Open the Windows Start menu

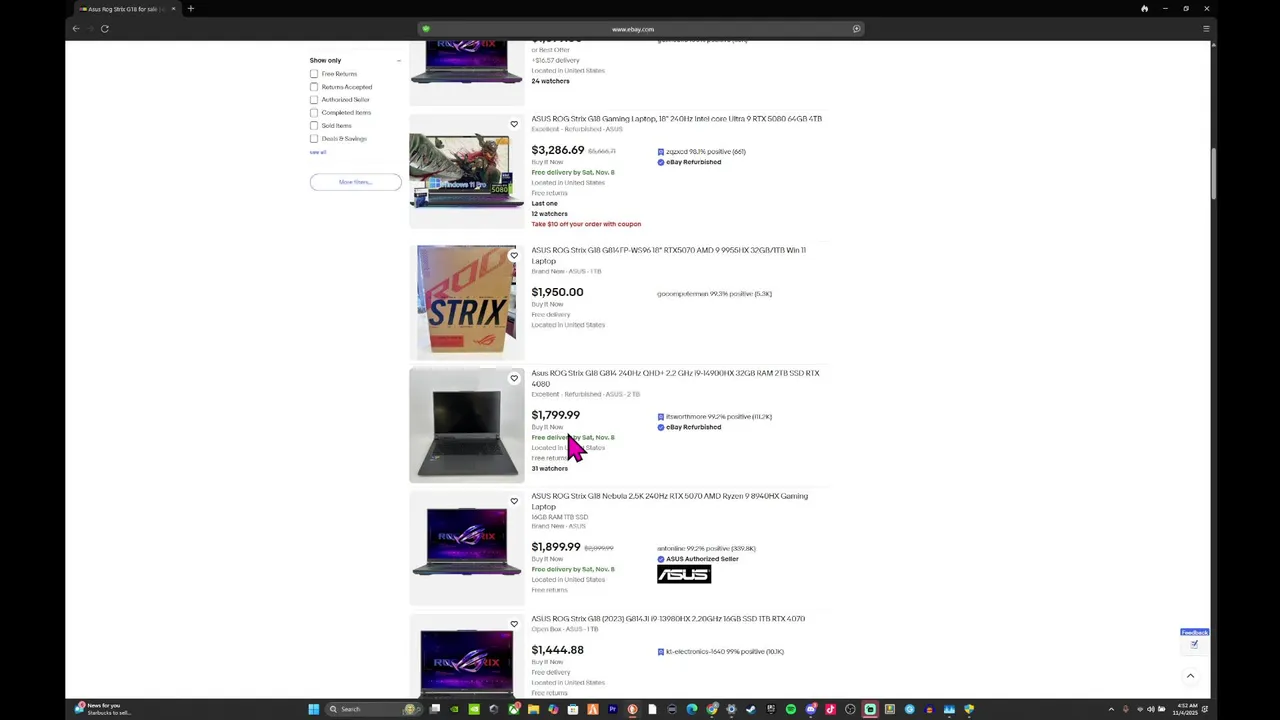313,709
